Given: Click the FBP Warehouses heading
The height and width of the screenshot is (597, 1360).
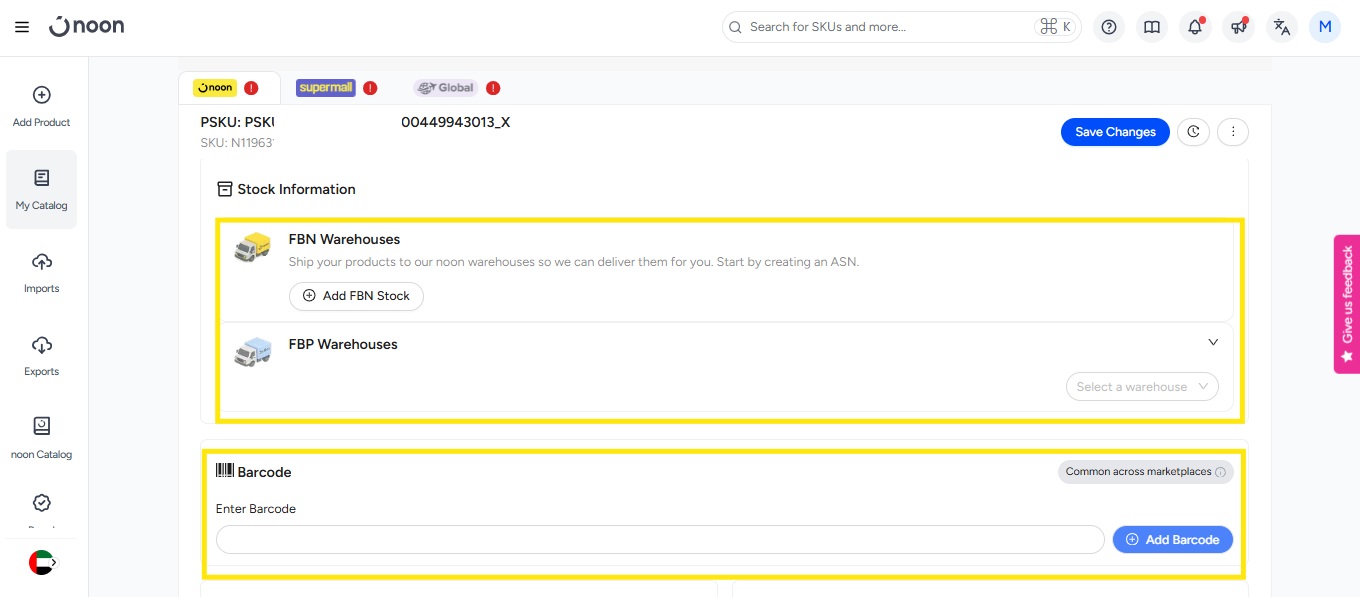Looking at the screenshot, I should [343, 344].
